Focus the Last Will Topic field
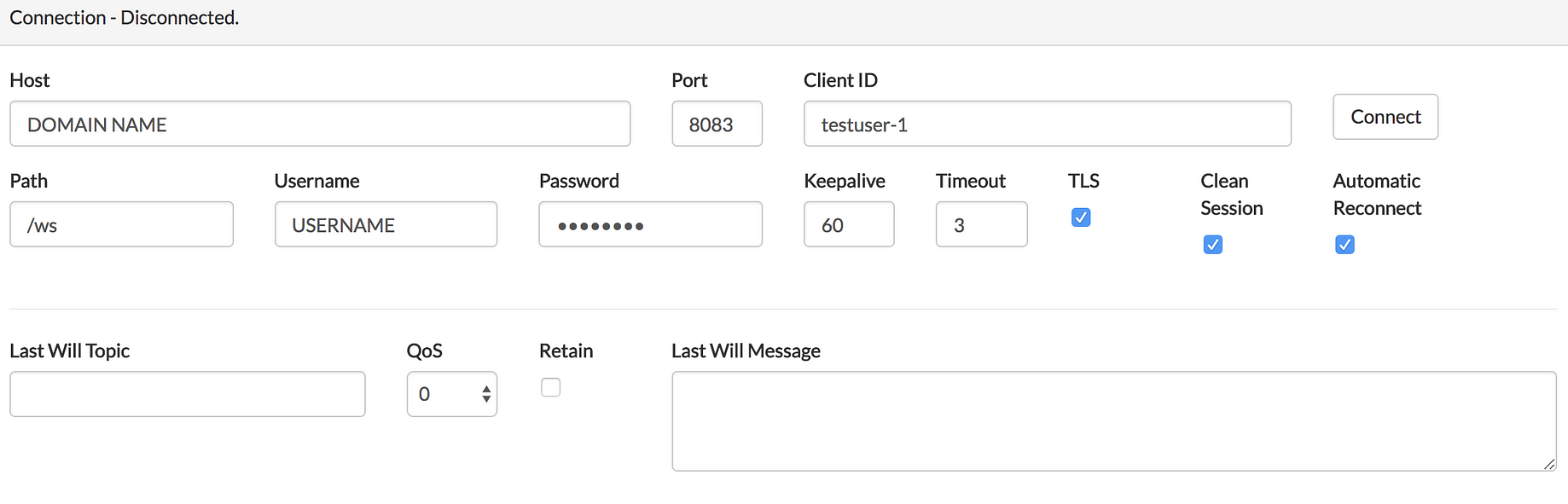Viewport: 1568px width, 504px height. pyautogui.click(x=188, y=394)
